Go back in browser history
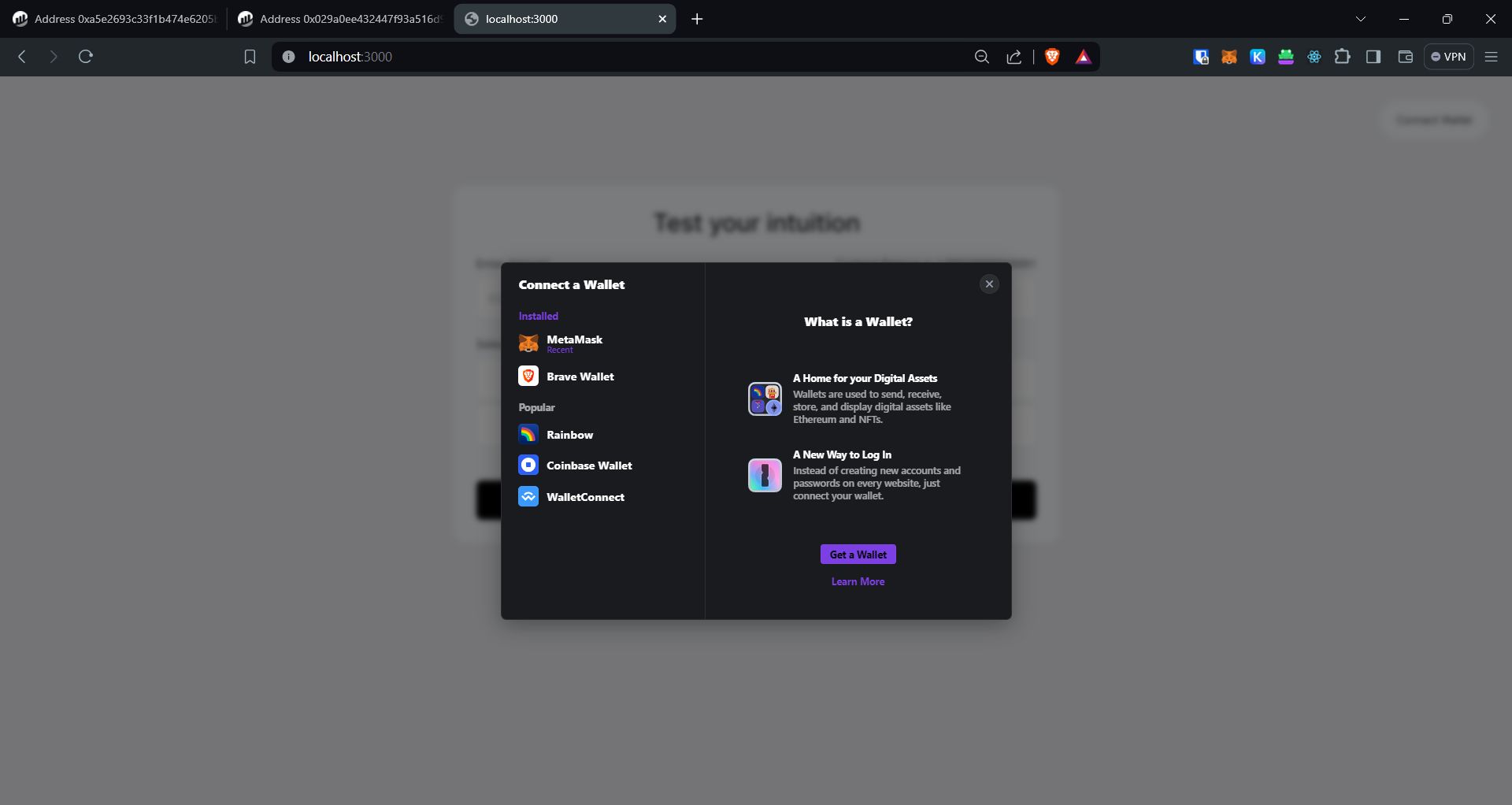The image size is (1512, 805). coord(22,57)
